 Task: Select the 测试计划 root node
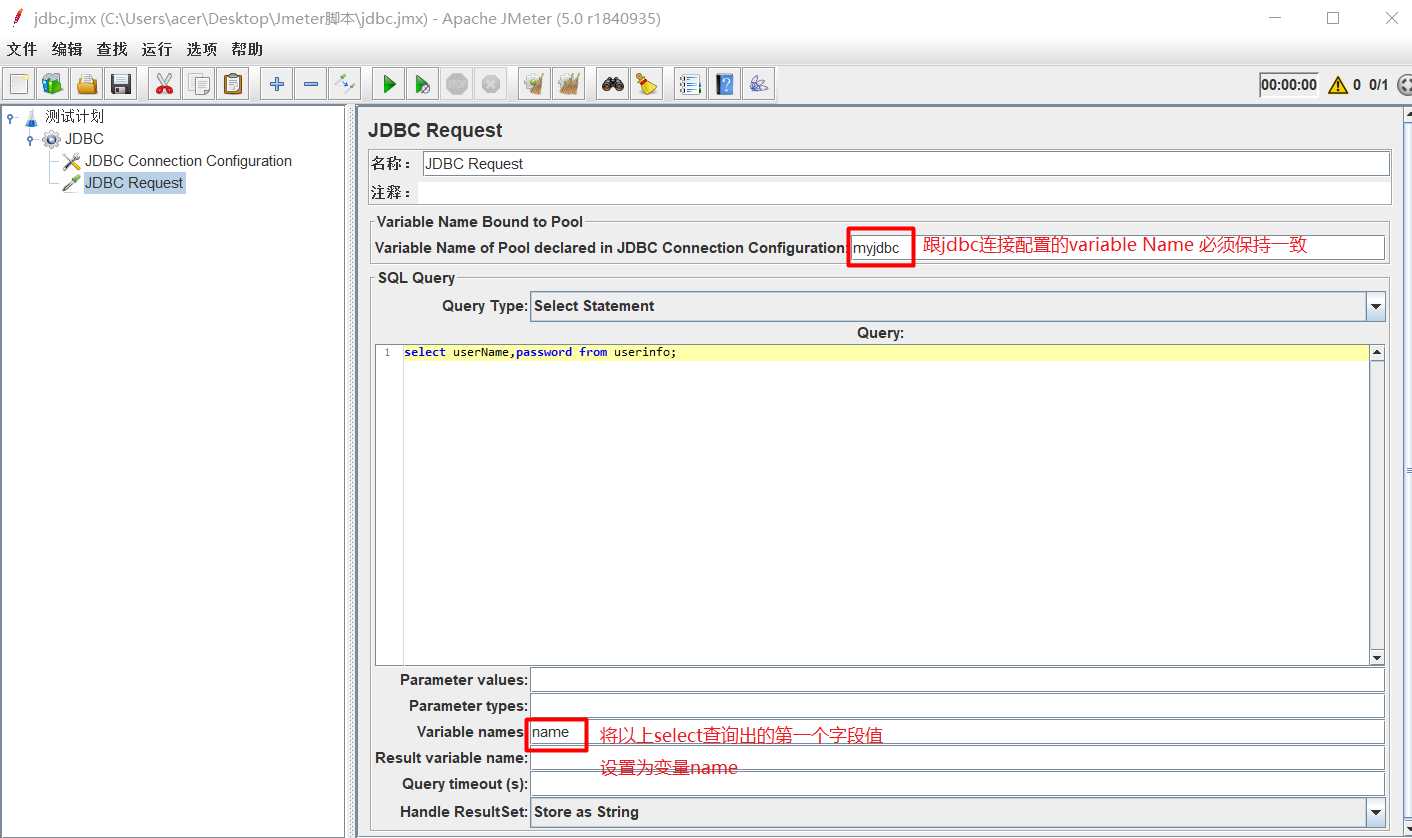pos(74,117)
